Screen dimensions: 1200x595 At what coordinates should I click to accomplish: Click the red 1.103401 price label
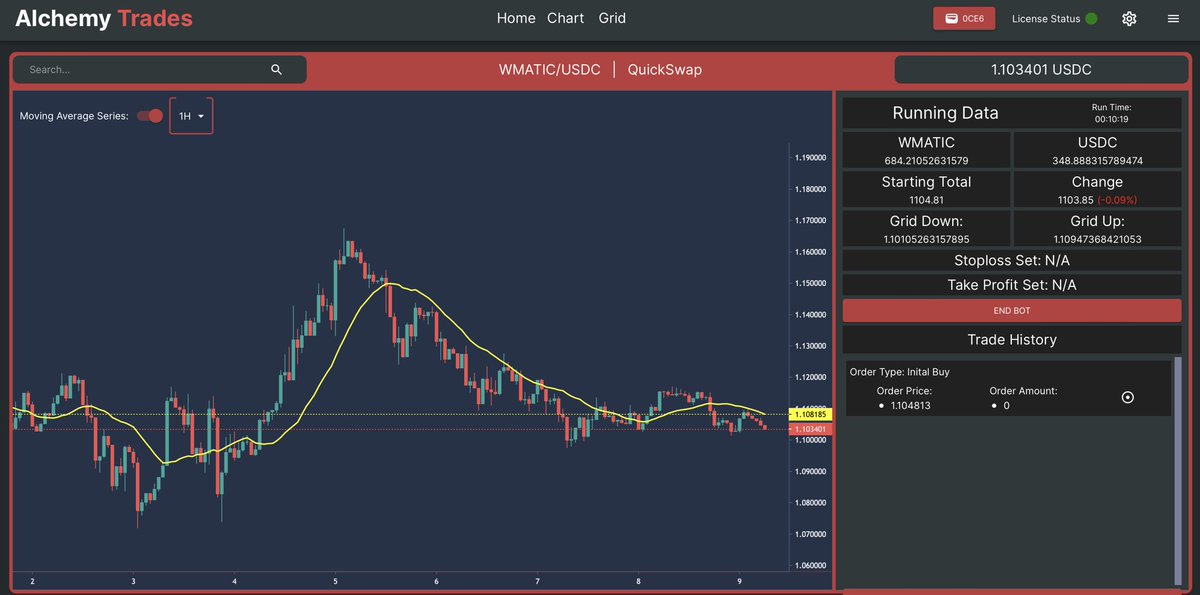[810, 429]
